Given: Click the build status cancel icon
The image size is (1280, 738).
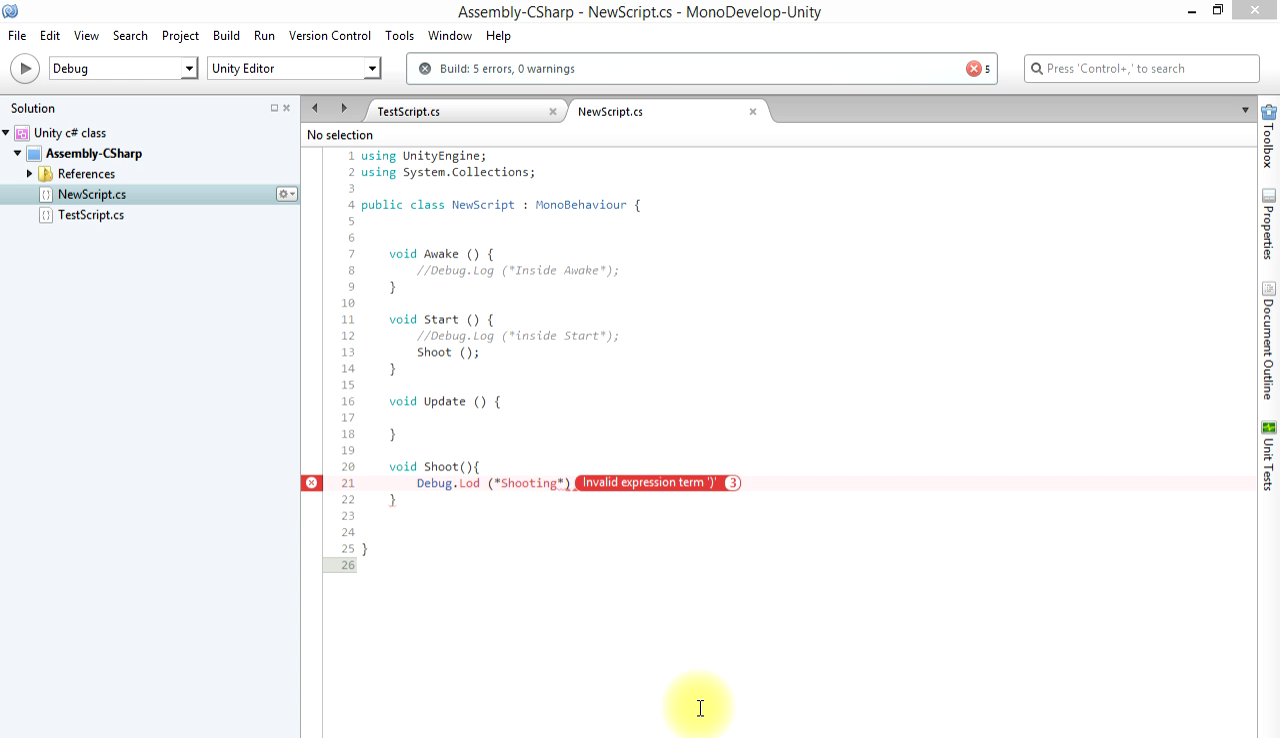Looking at the screenshot, I should pyautogui.click(x=425, y=68).
